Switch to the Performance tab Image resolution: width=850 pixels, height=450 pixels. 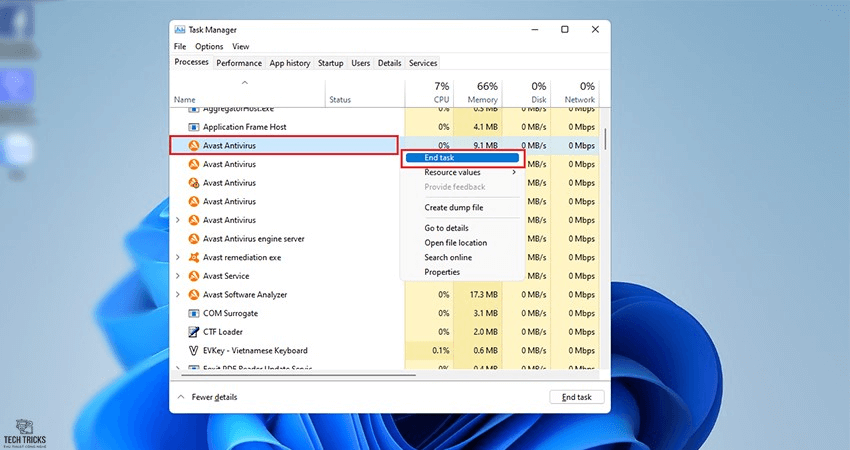[239, 63]
